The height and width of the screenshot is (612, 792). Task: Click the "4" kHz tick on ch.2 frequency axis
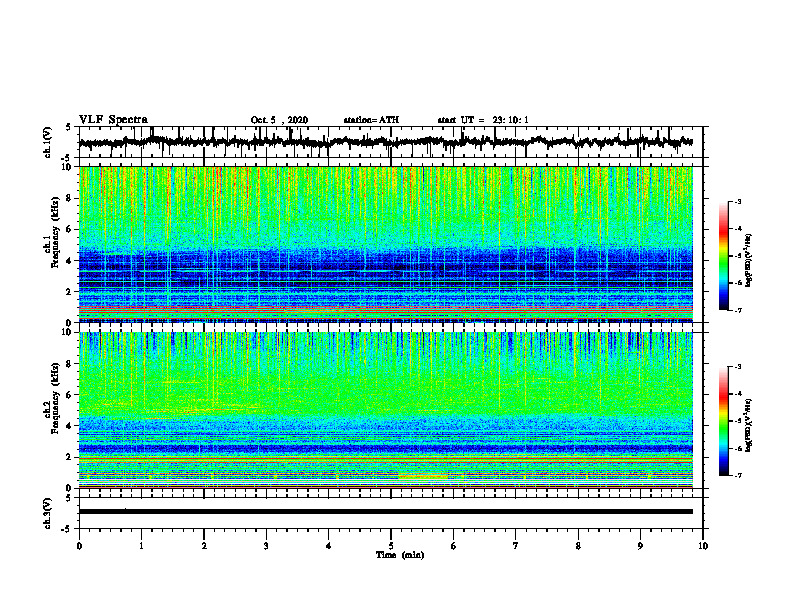[x=70, y=426]
